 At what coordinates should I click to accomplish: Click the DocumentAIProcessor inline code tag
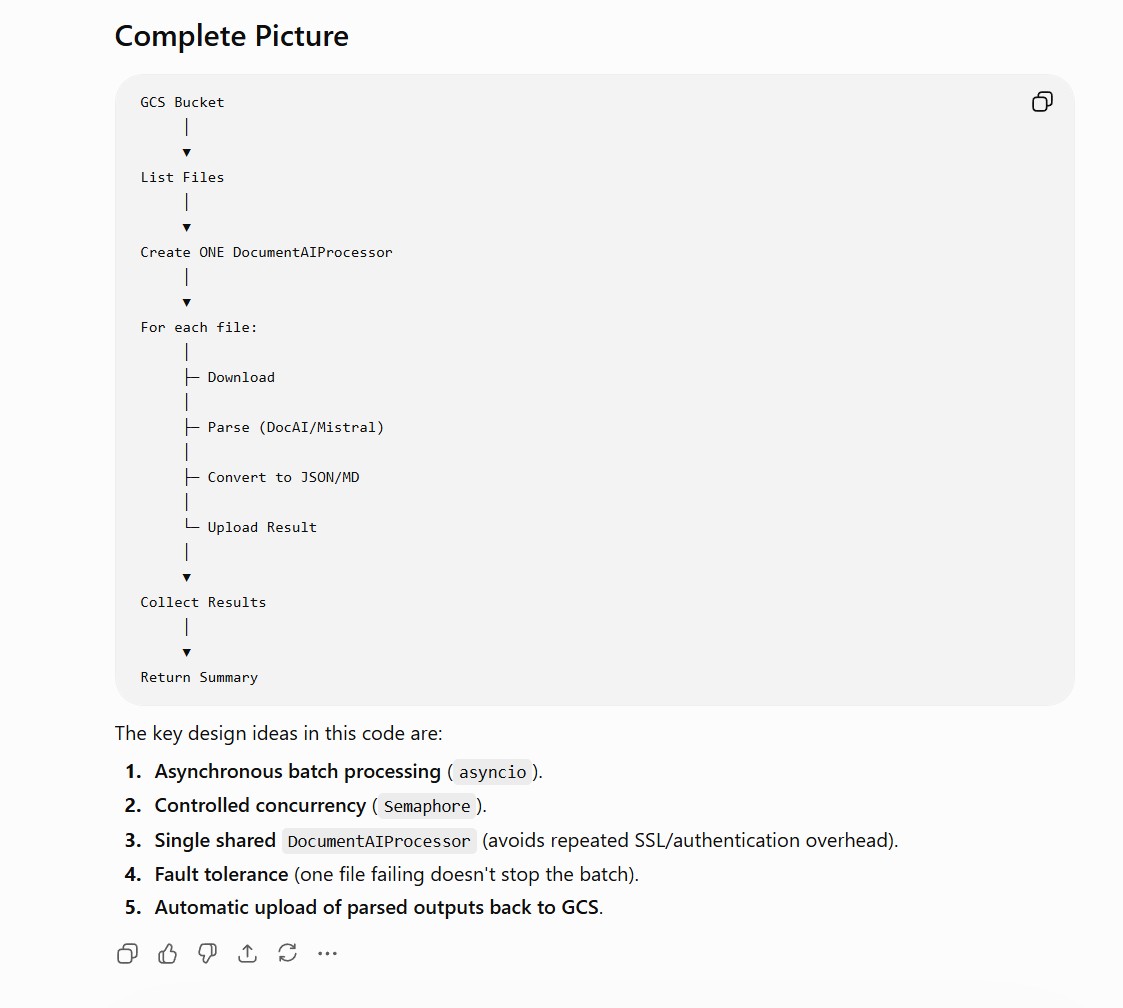(379, 840)
